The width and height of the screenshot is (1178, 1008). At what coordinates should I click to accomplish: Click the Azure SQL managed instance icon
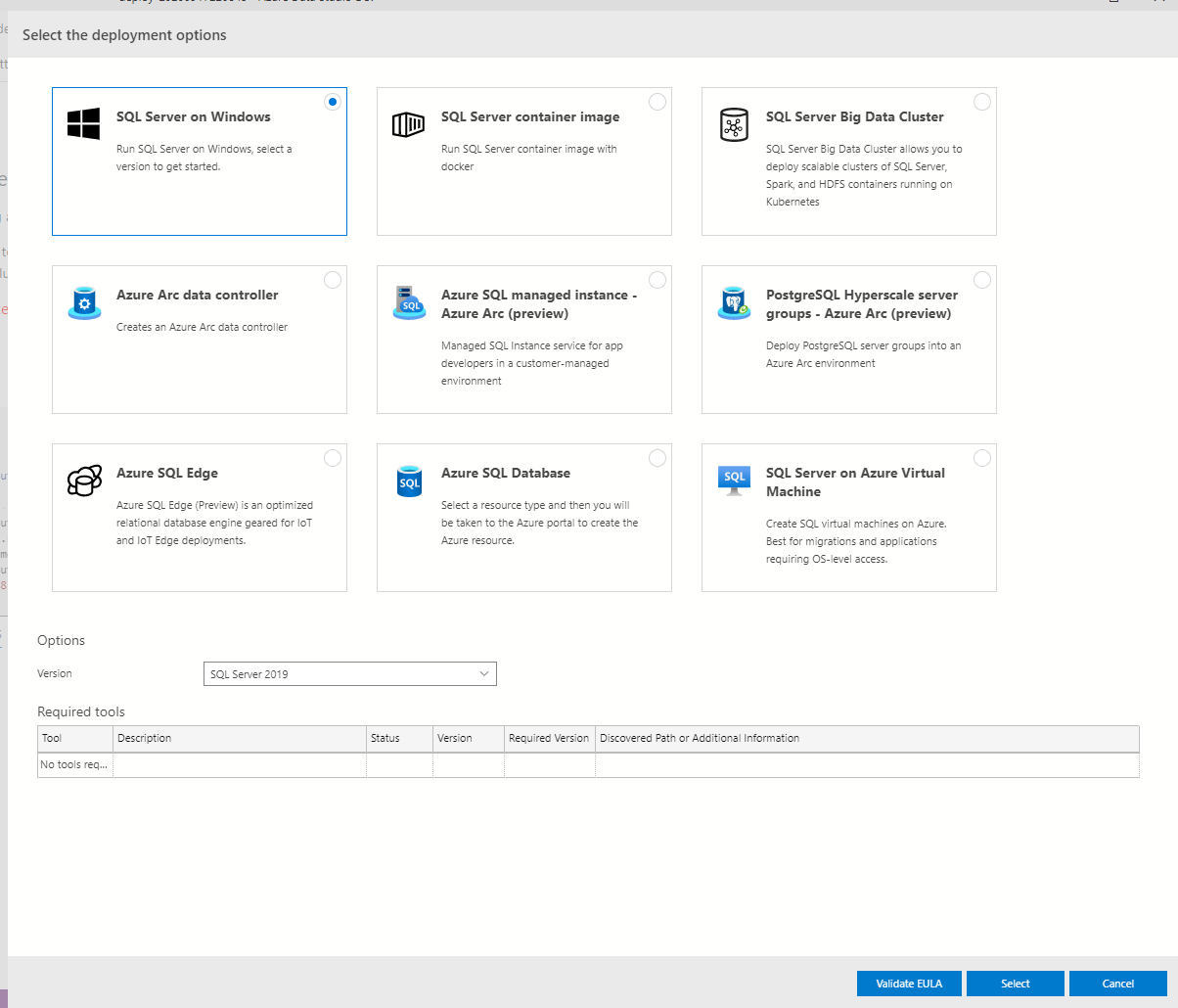[x=409, y=302]
